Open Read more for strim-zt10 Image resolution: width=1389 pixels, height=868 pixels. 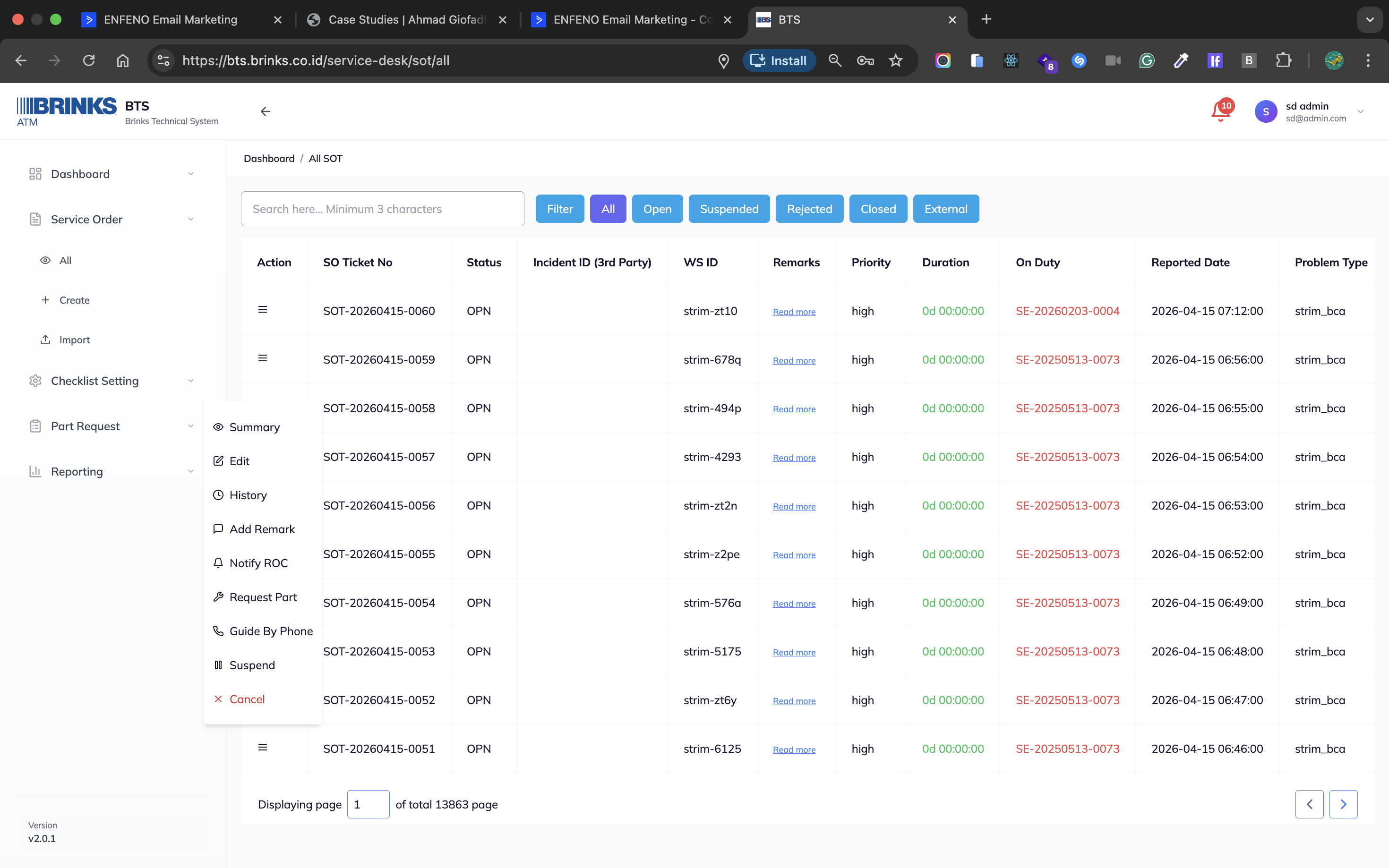pos(794,312)
